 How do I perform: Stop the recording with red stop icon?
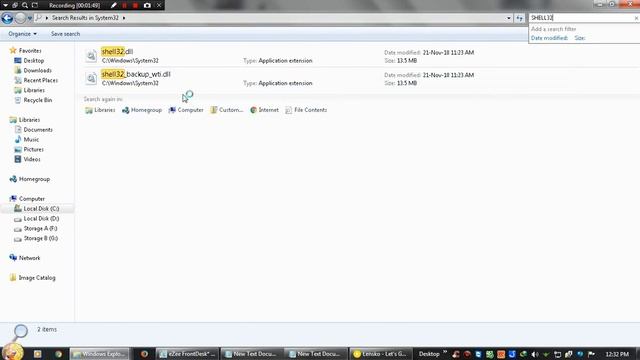click(135, 5)
